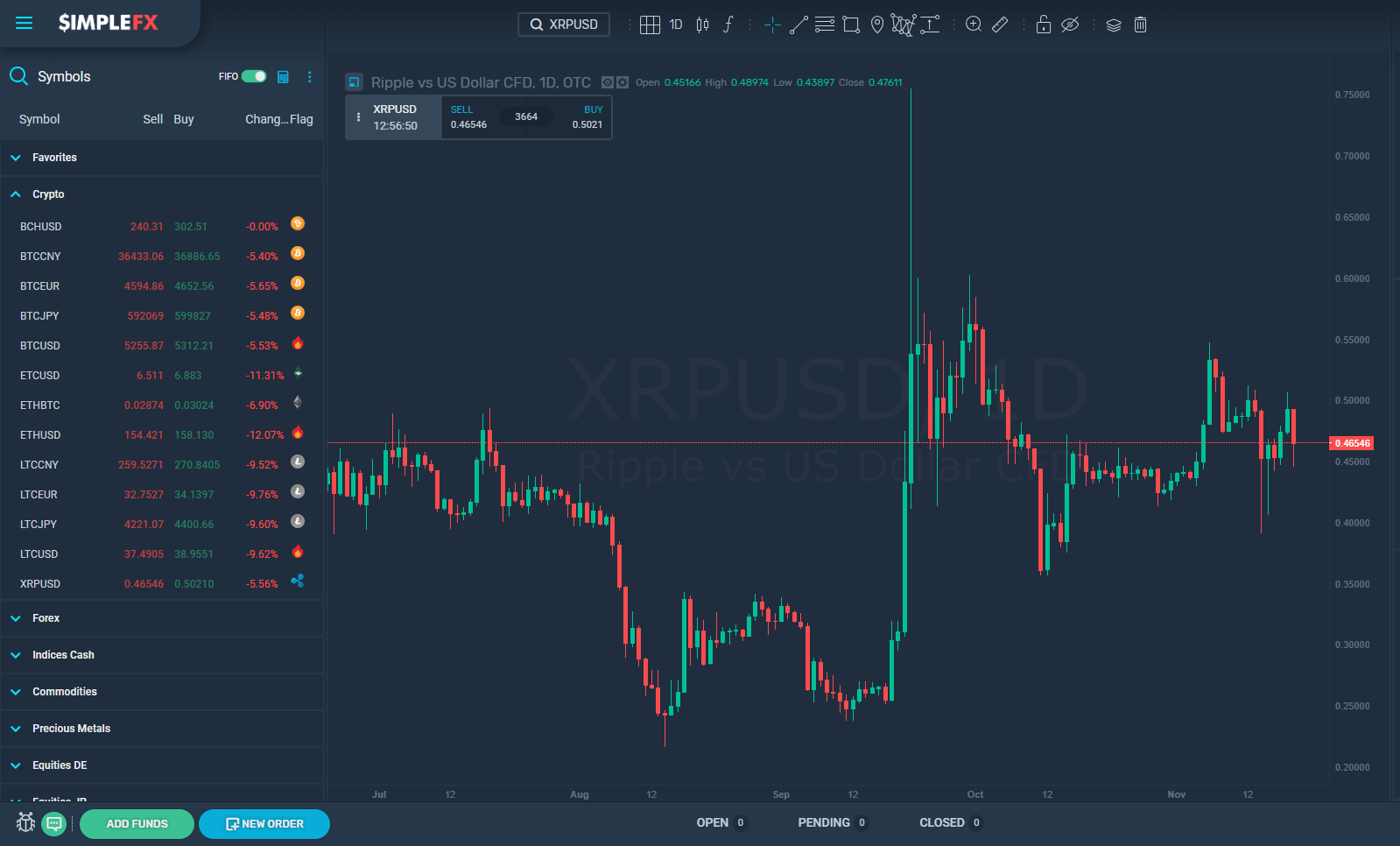Select the ruler measure tool
The width and height of the screenshot is (1400, 846).
(x=1000, y=25)
